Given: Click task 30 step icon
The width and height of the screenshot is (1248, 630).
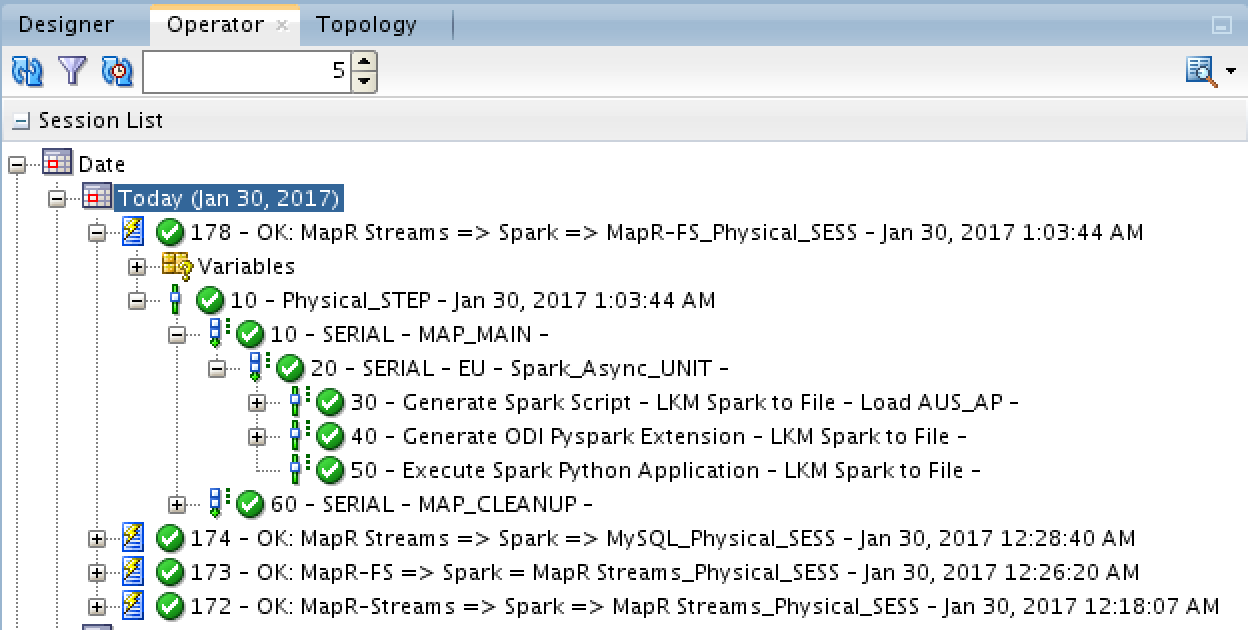Looking at the screenshot, I should 298,401.
